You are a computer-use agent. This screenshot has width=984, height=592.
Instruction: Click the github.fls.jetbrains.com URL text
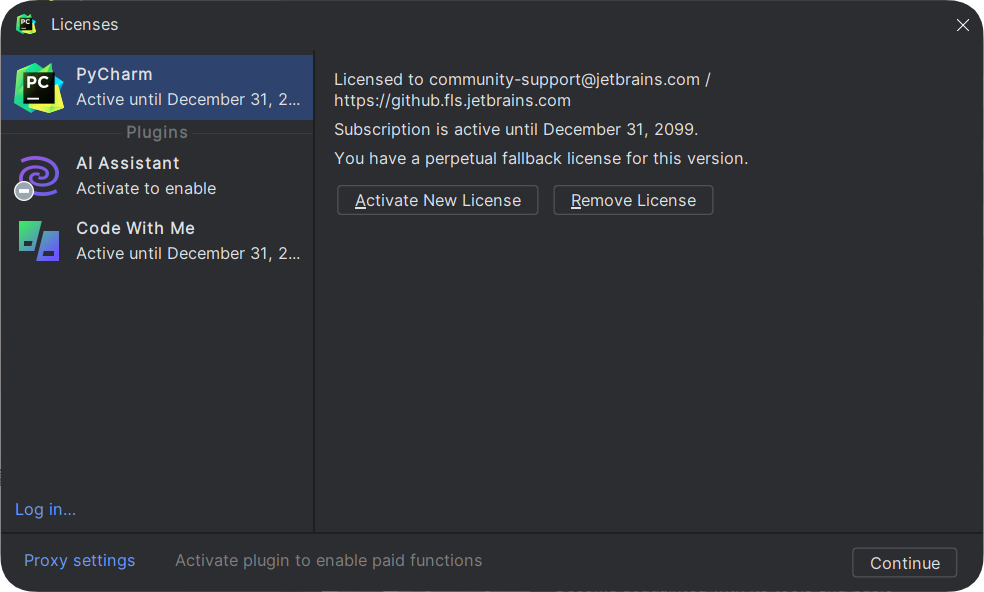click(452, 100)
